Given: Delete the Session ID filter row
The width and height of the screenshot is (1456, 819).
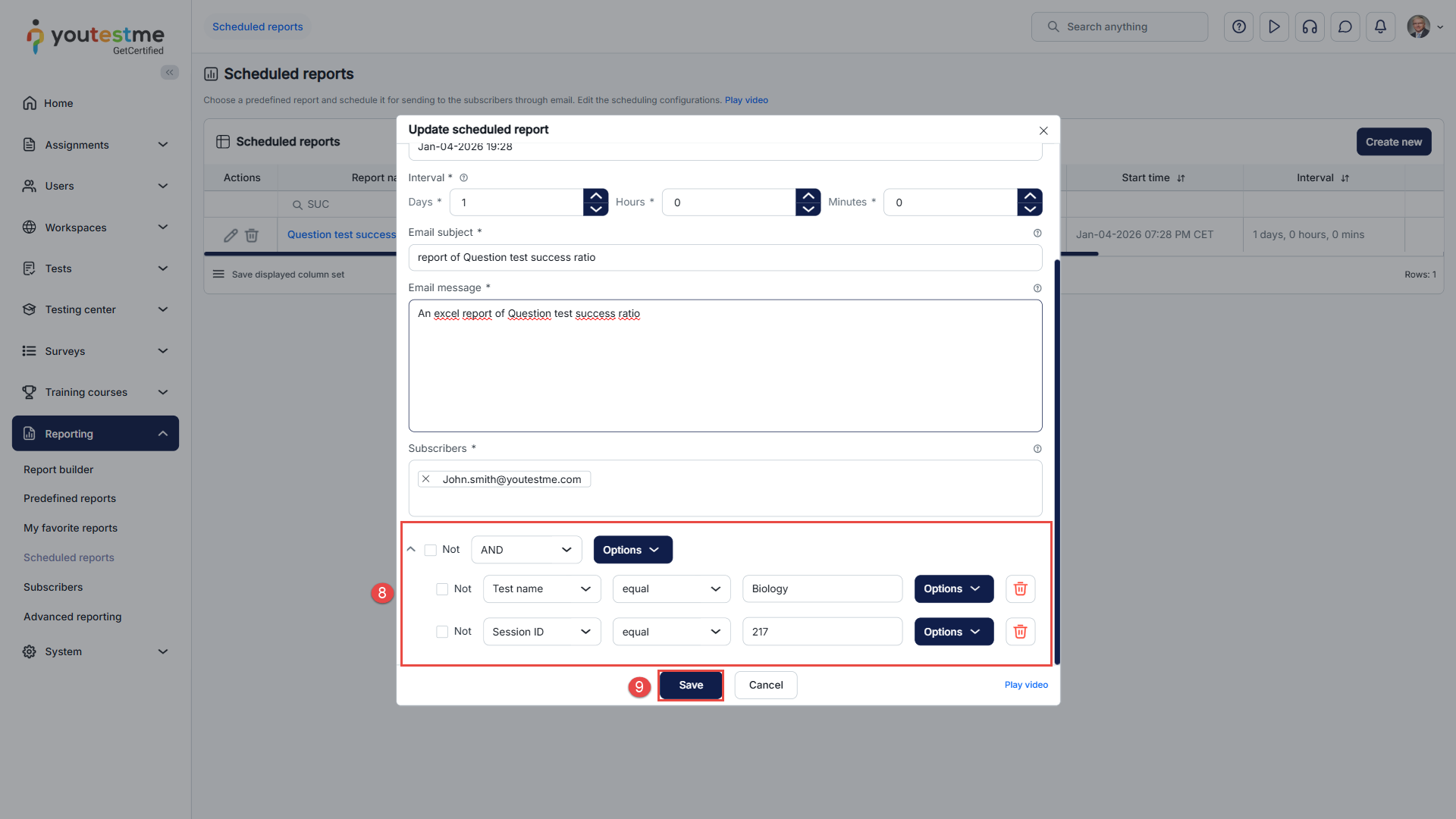Looking at the screenshot, I should click(x=1020, y=632).
